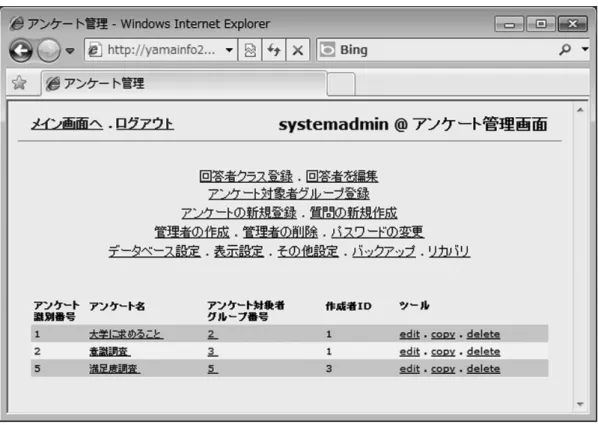Click edit for survey row 2
Viewport: 598px width, 425px height.
point(410,351)
